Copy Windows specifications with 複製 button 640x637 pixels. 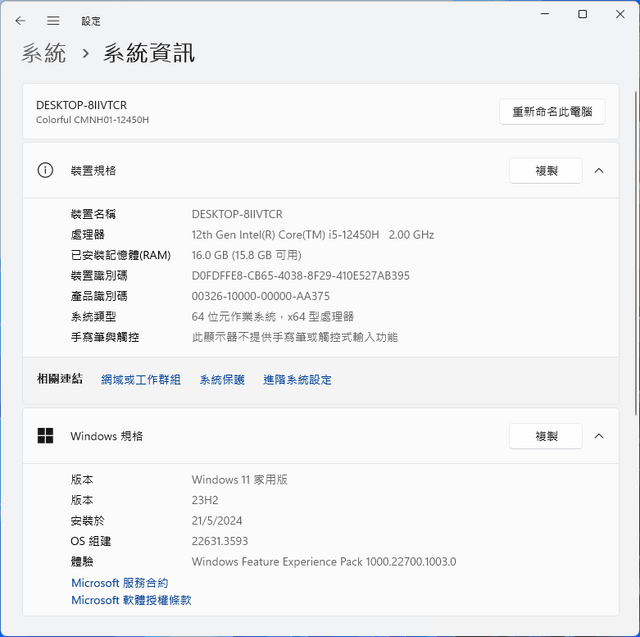546,436
